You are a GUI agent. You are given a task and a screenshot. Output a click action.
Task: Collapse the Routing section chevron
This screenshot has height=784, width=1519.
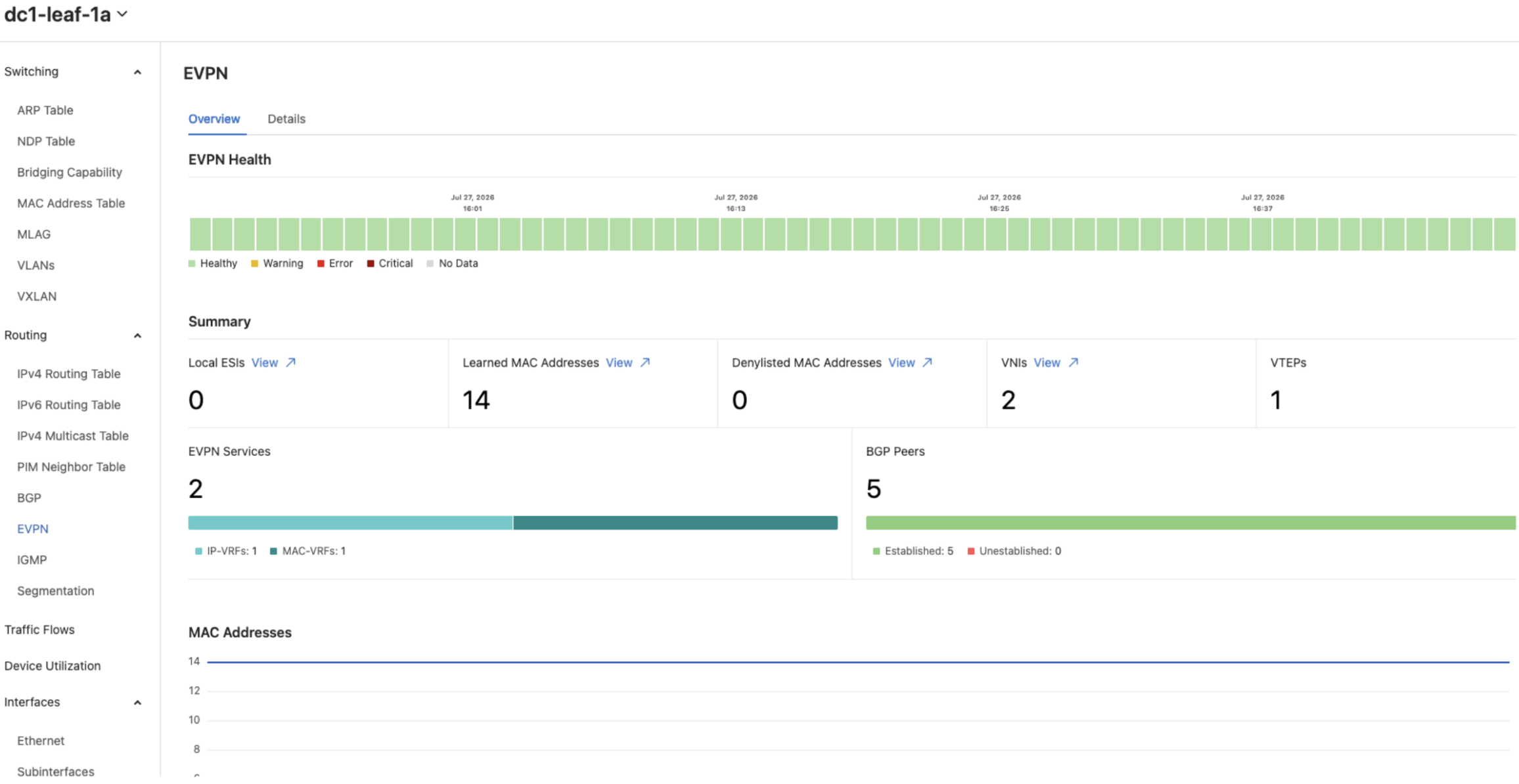point(137,336)
